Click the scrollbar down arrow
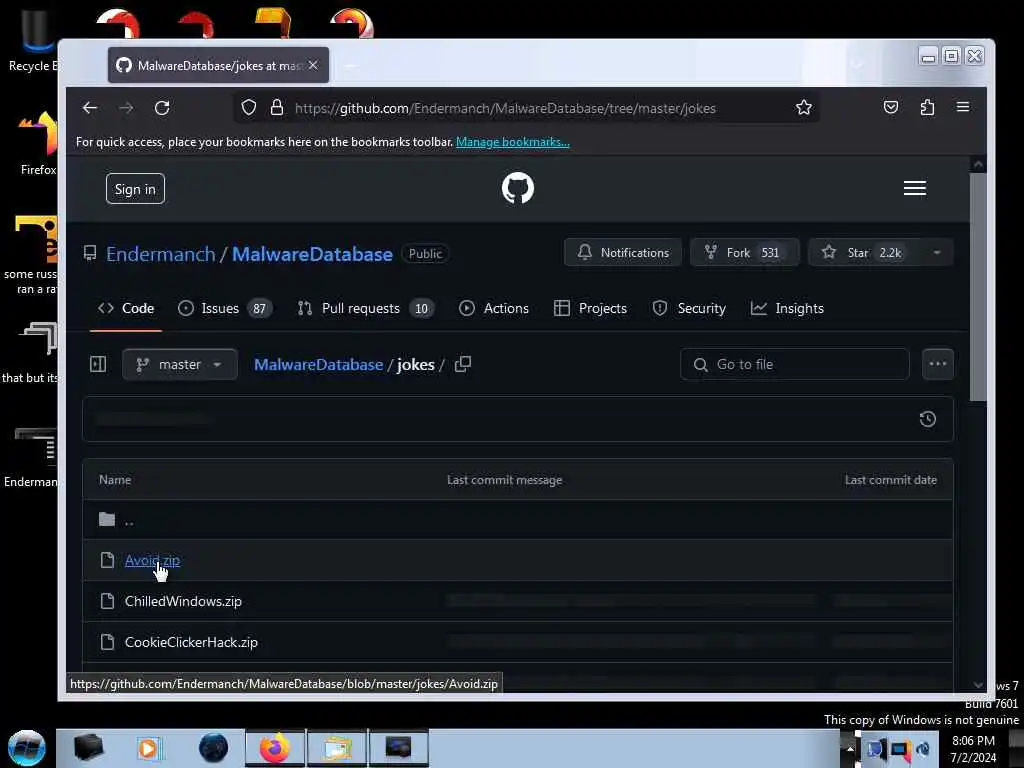Image resolution: width=1024 pixels, height=768 pixels. 978,685
